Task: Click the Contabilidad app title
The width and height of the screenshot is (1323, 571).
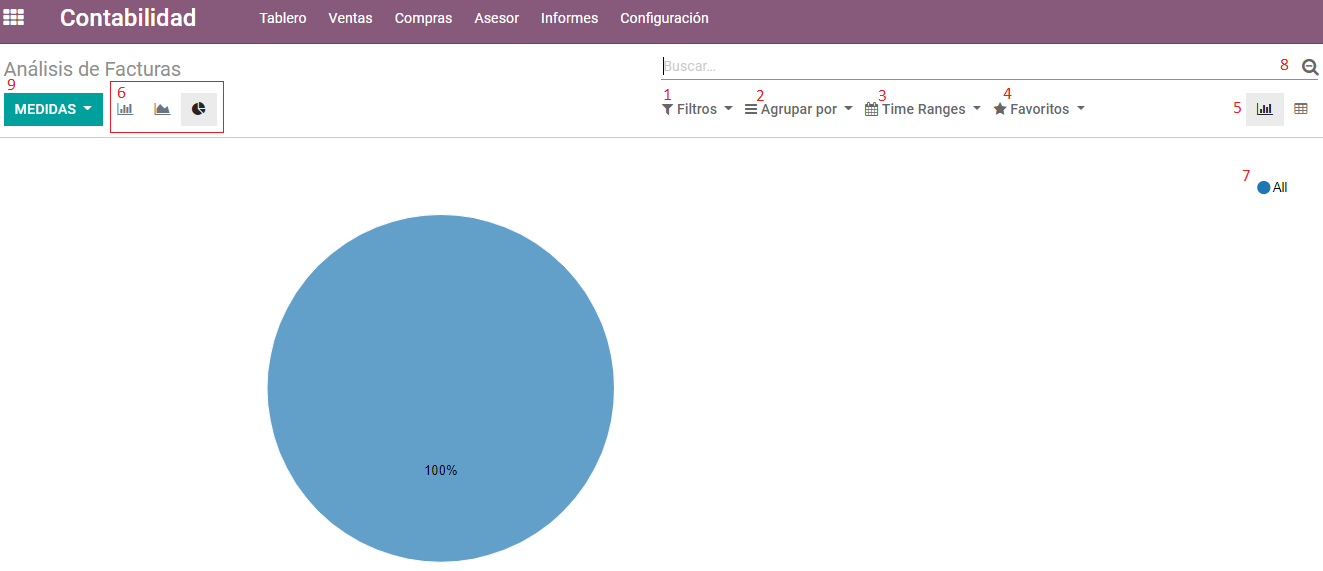Action: (128, 18)
